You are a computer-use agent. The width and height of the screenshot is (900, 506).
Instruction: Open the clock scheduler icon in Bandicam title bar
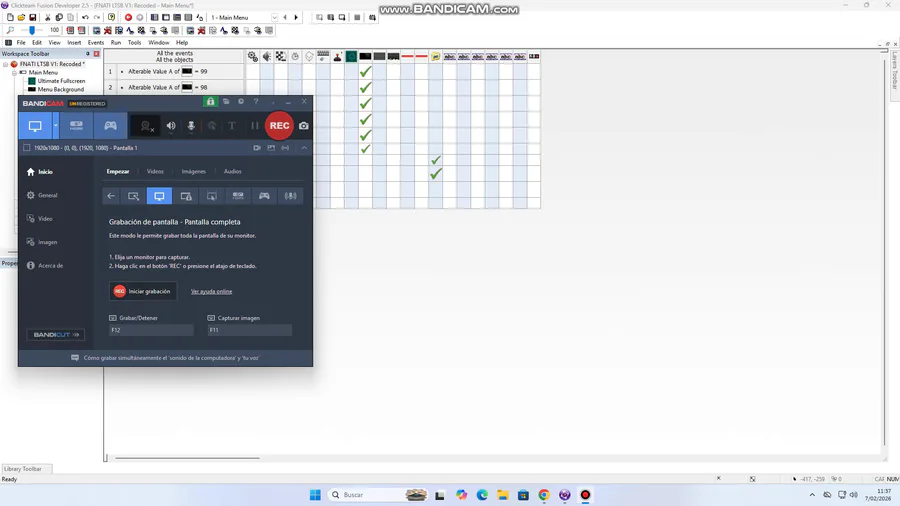pos(241,102)
